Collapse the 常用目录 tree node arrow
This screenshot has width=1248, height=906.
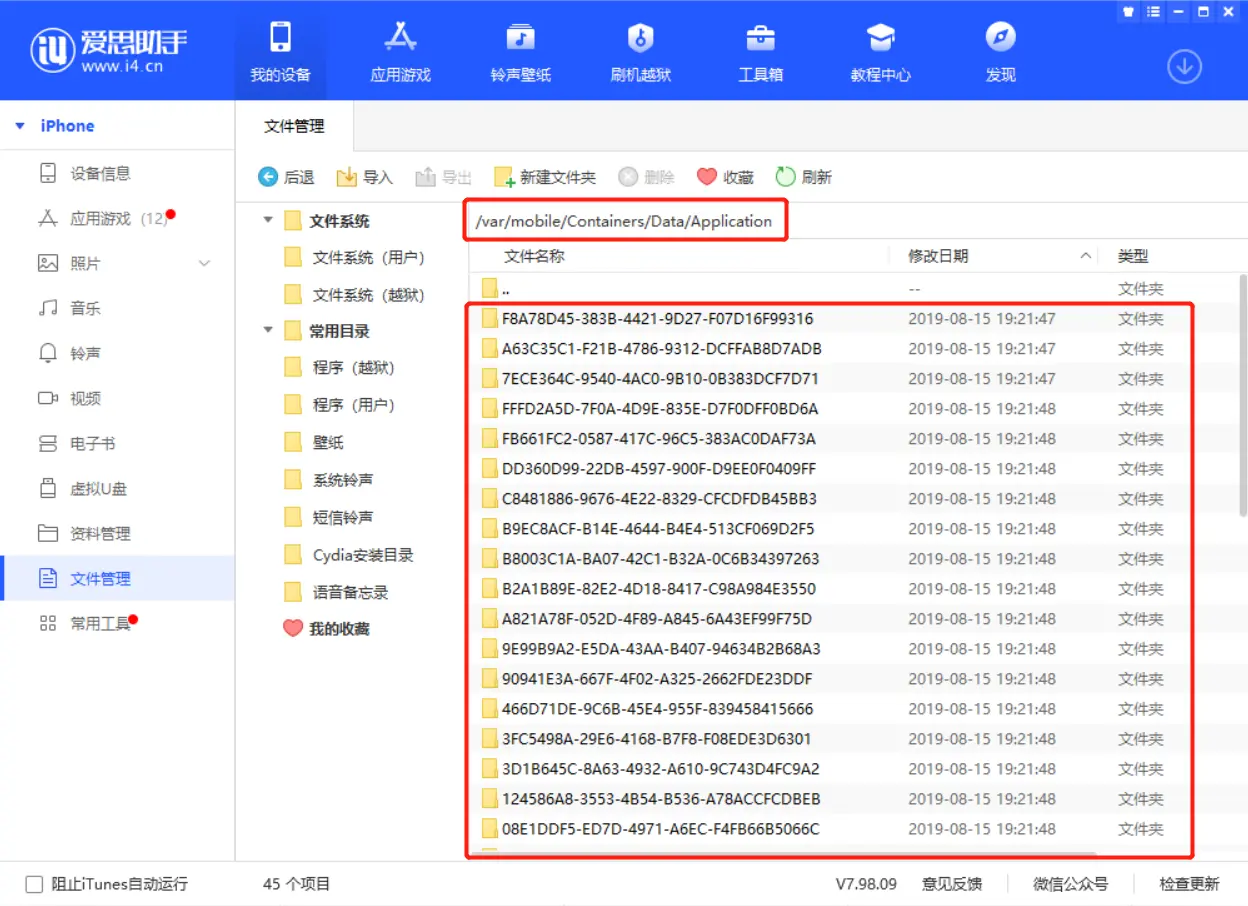268,330
